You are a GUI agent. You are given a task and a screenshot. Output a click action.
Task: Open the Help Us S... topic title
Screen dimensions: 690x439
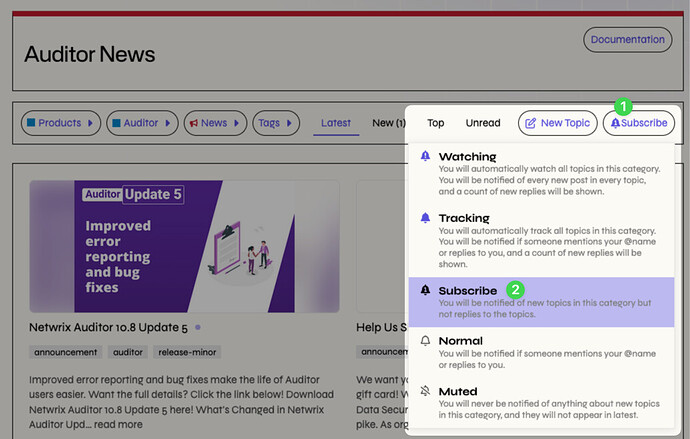[381, 327]
